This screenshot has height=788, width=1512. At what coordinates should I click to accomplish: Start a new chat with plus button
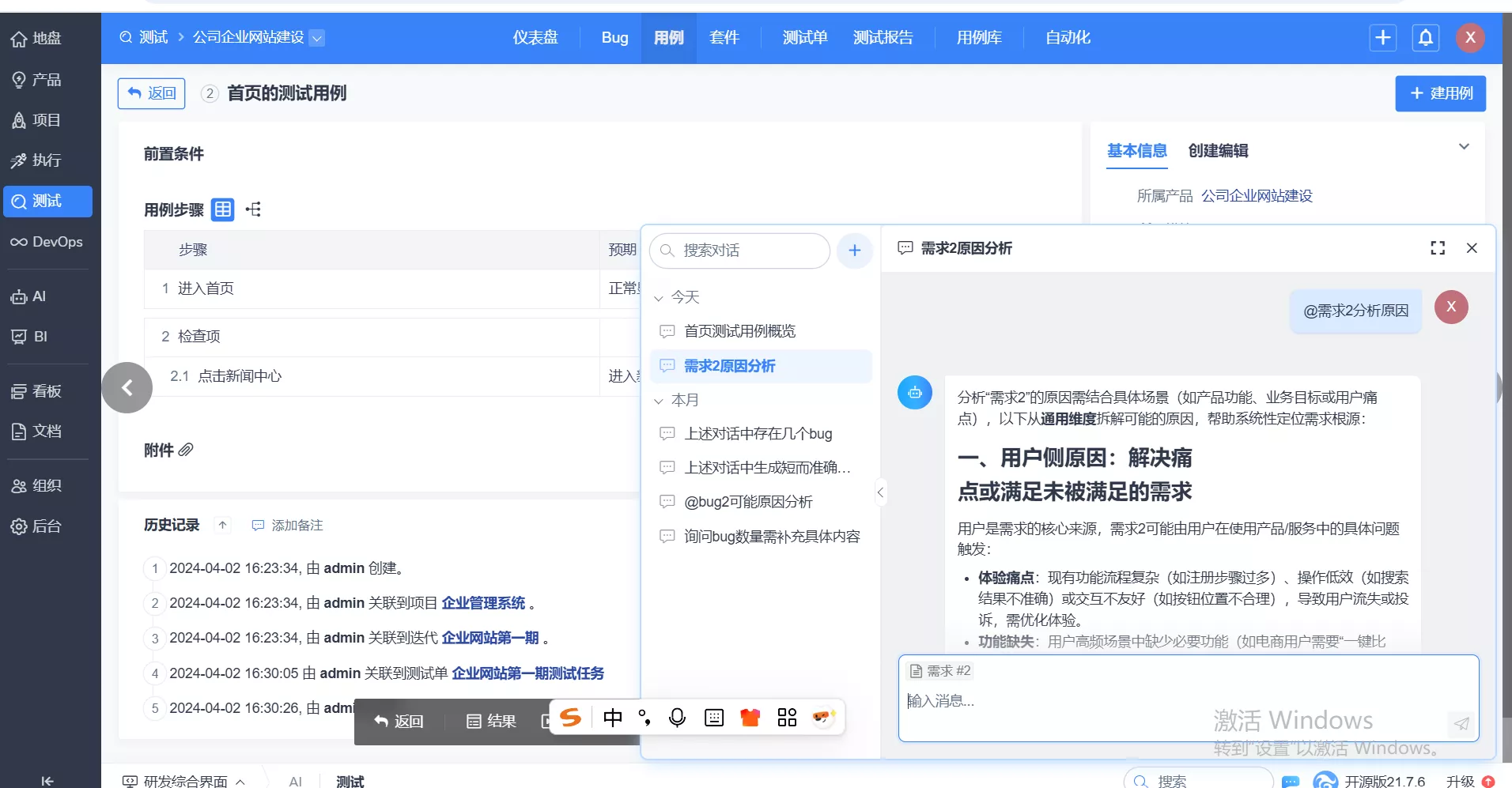coord(854,251)
